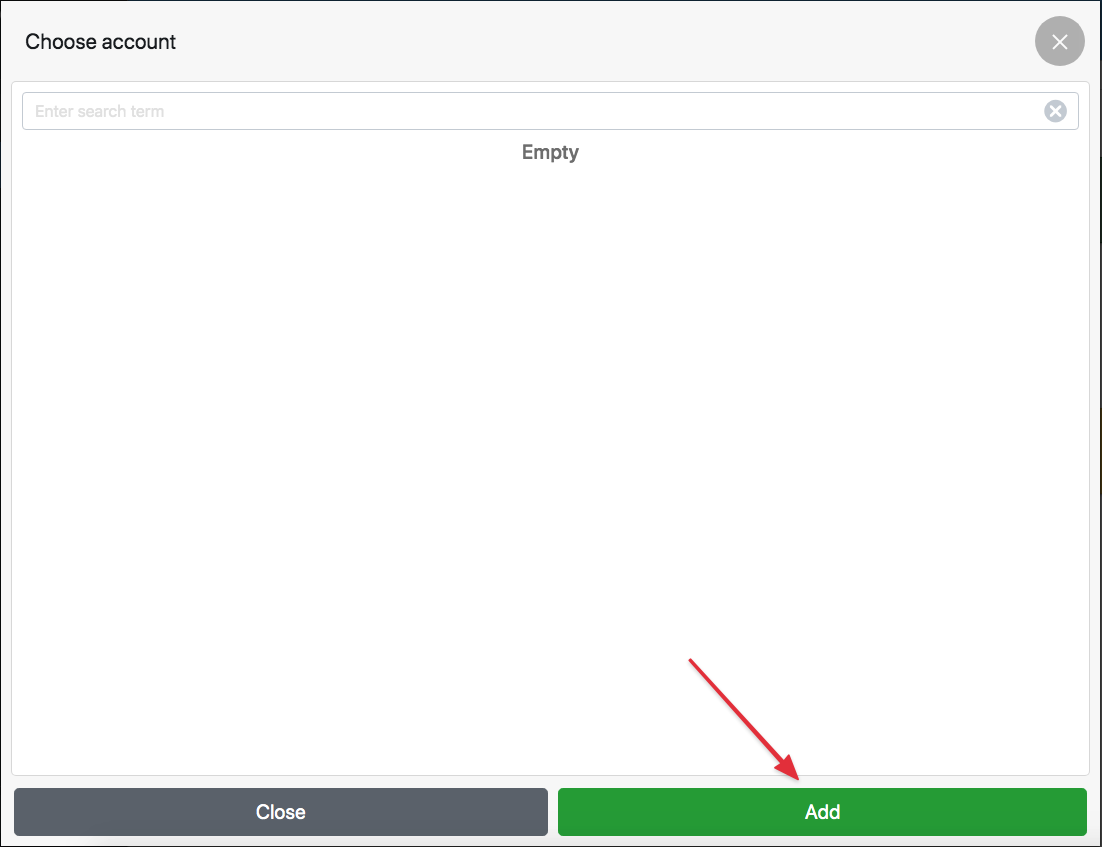
Task: Click the blank account list area
Action: coord(550,450)
